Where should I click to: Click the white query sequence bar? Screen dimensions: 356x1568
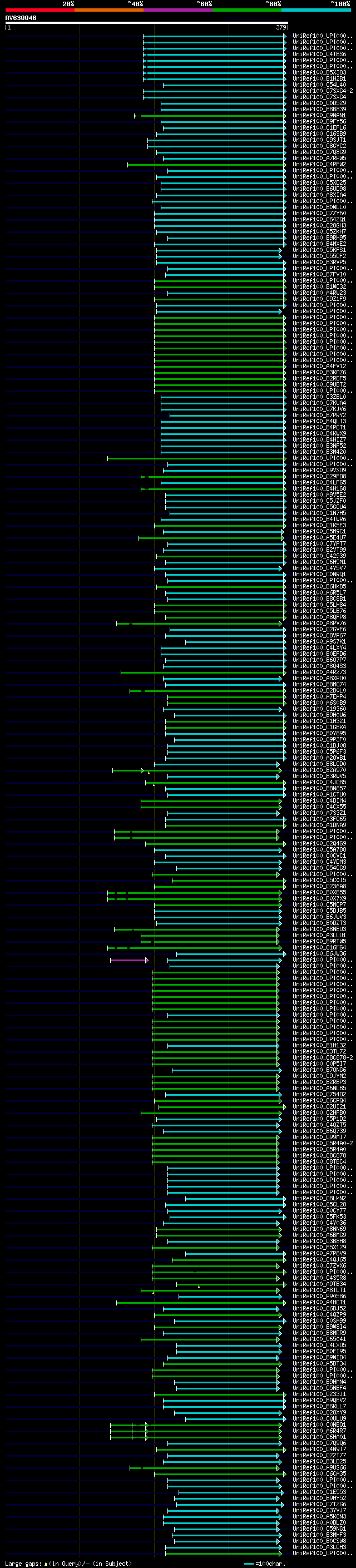pyautogui.click(x=147, y=22)
